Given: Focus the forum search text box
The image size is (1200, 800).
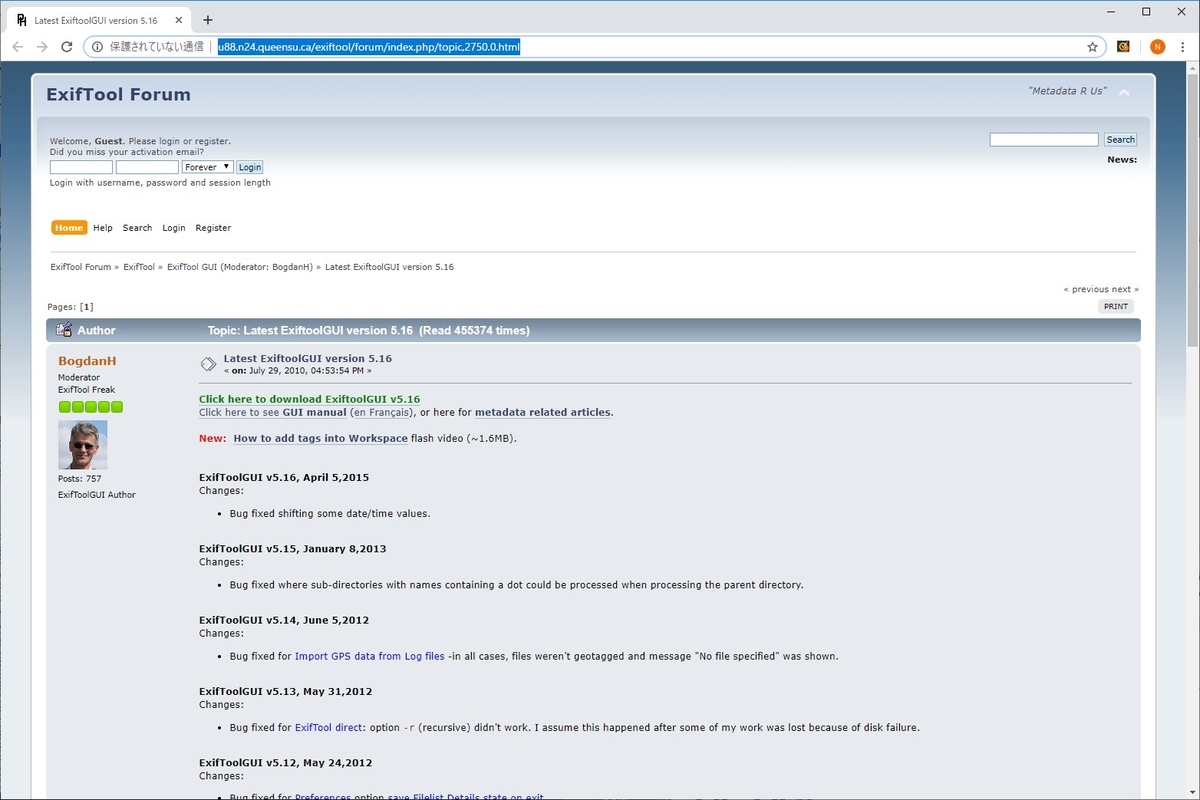Looking at the screenshot, I should pos(1044,140).
